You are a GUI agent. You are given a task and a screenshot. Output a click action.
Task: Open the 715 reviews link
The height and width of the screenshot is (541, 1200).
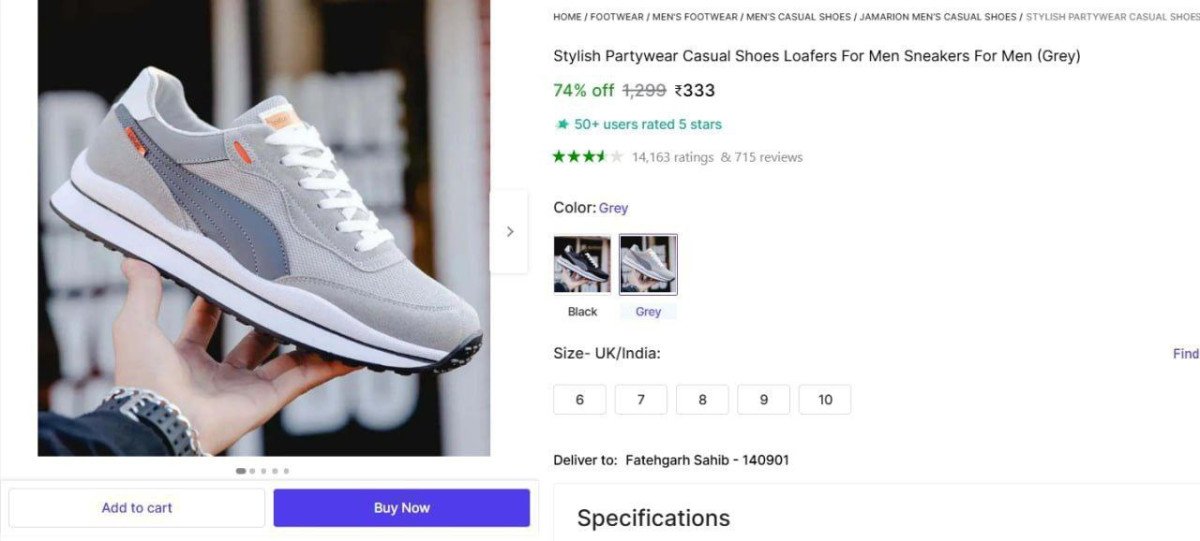(x=768, y=157)
